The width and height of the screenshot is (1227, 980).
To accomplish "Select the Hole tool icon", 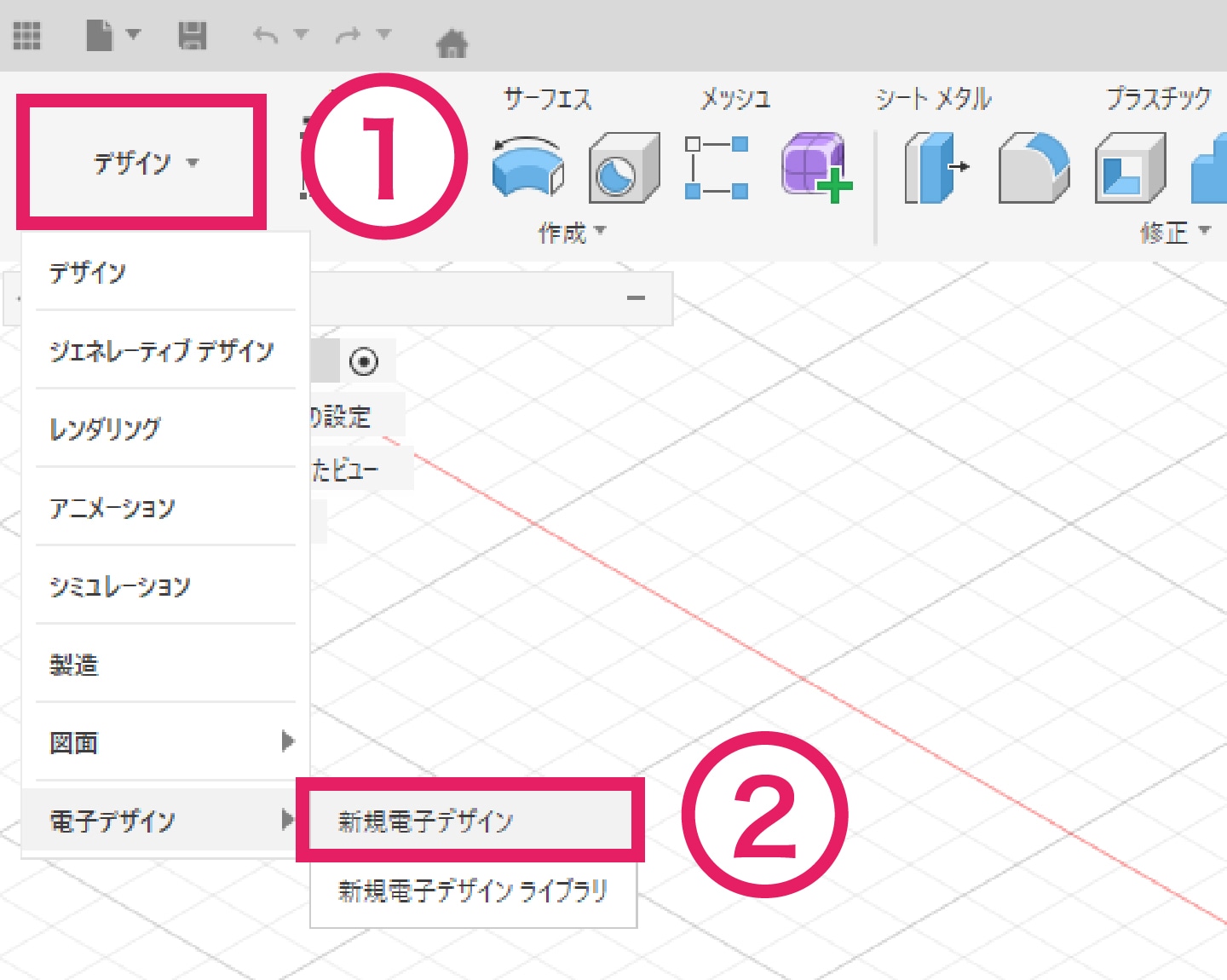I will [x=624, y=168].
